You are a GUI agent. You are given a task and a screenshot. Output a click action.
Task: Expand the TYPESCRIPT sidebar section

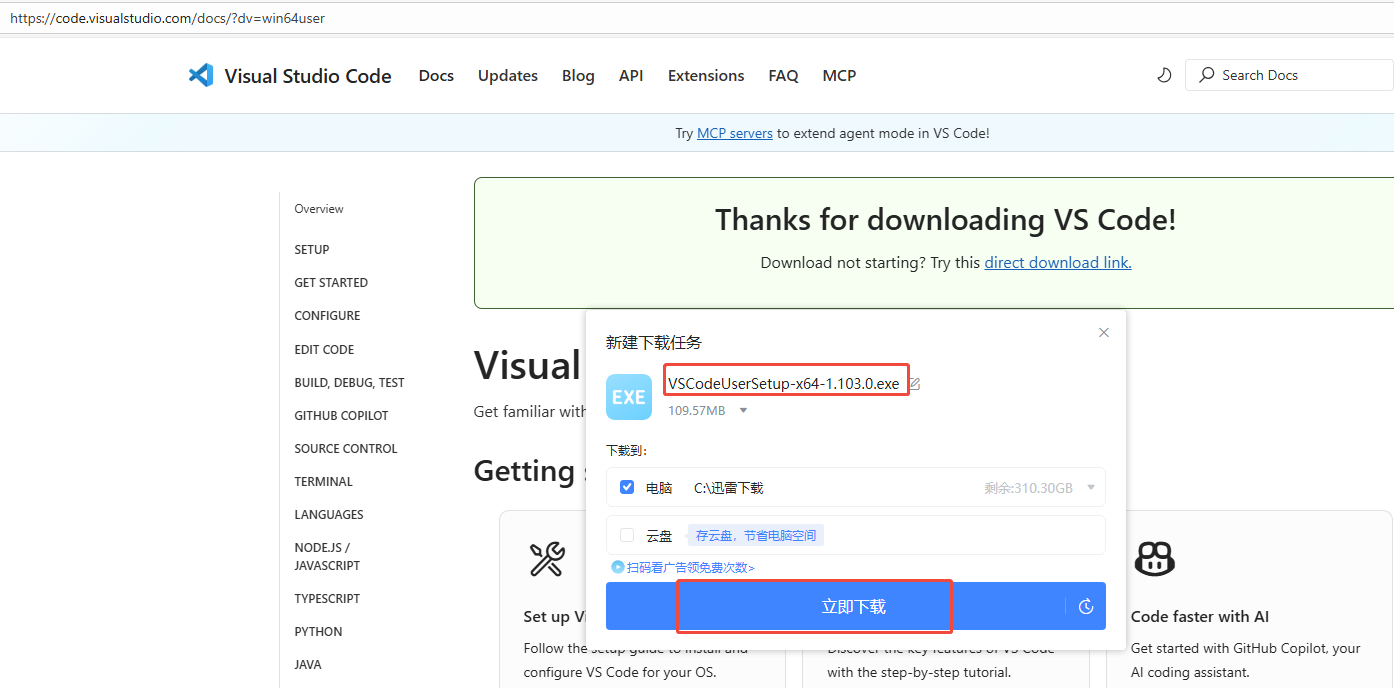(327, 598)
